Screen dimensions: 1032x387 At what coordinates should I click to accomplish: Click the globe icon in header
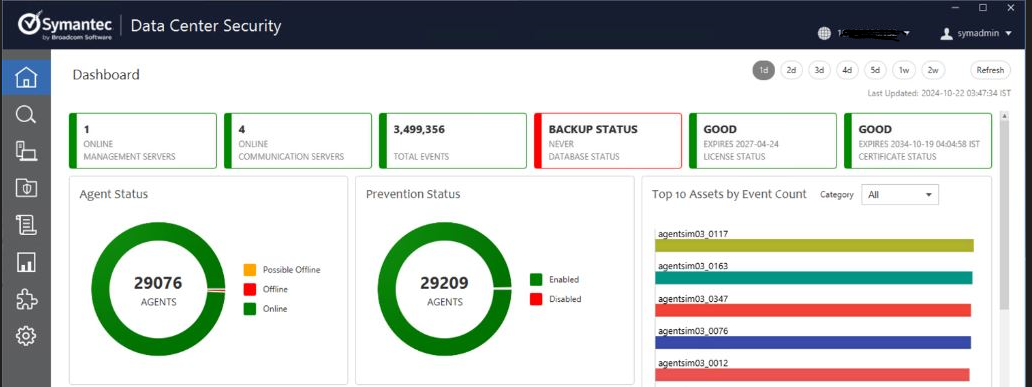click(x=824, y=34)
